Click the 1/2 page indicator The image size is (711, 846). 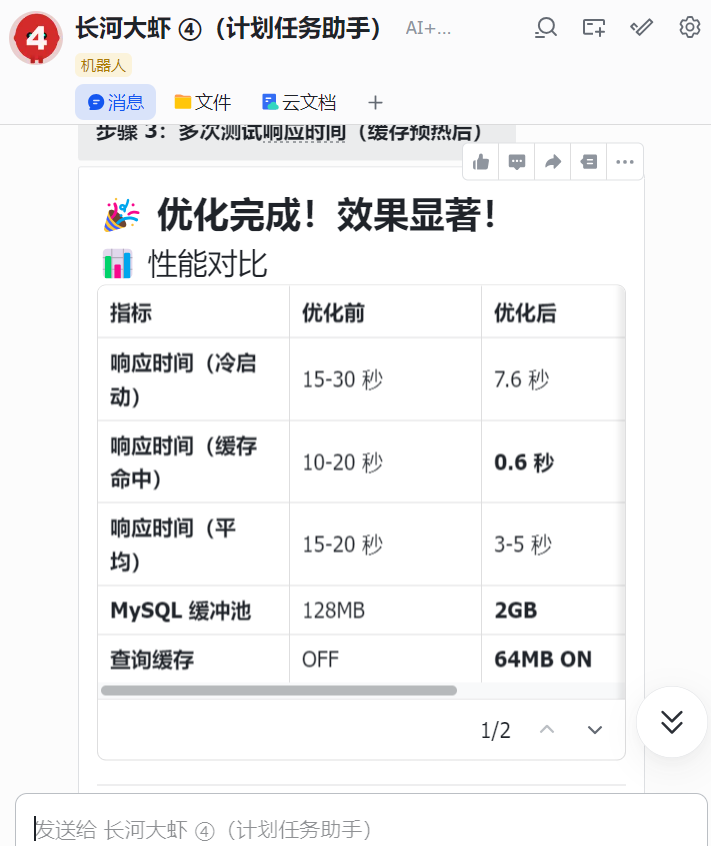495,731
